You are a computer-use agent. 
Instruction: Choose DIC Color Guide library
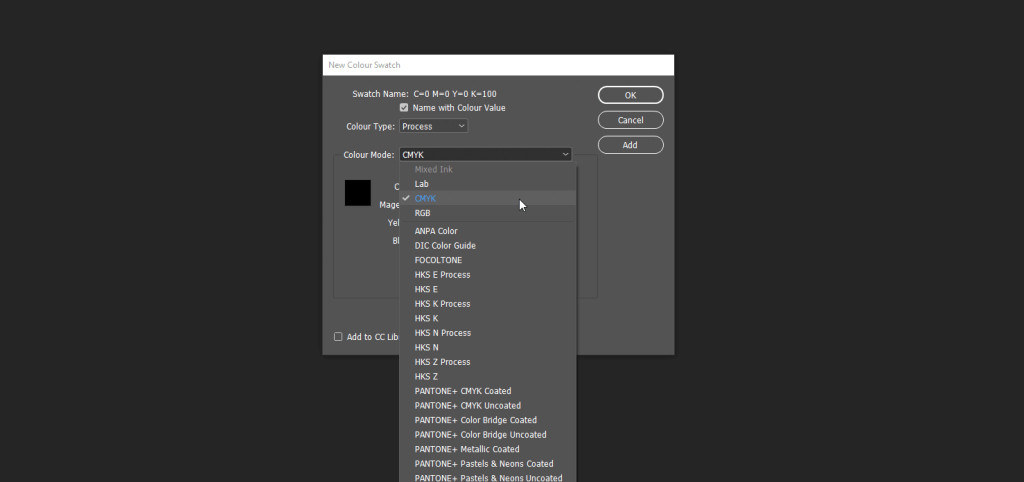[445, 246]
